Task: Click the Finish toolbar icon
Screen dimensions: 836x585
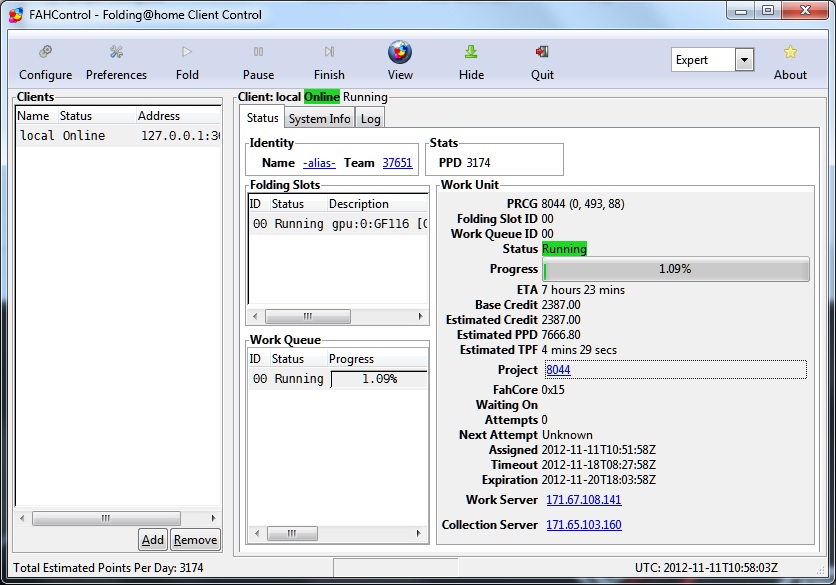Action: coord(329,52)
